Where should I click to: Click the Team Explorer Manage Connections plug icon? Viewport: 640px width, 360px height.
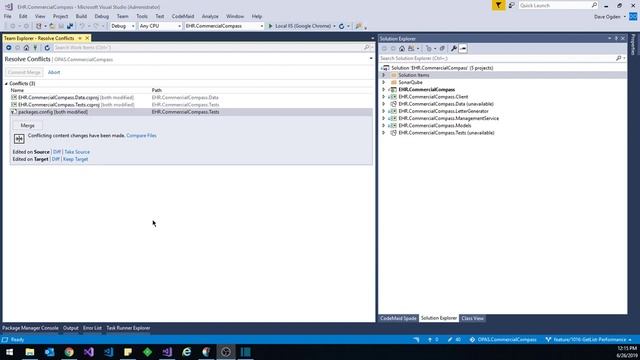(36, 48)
